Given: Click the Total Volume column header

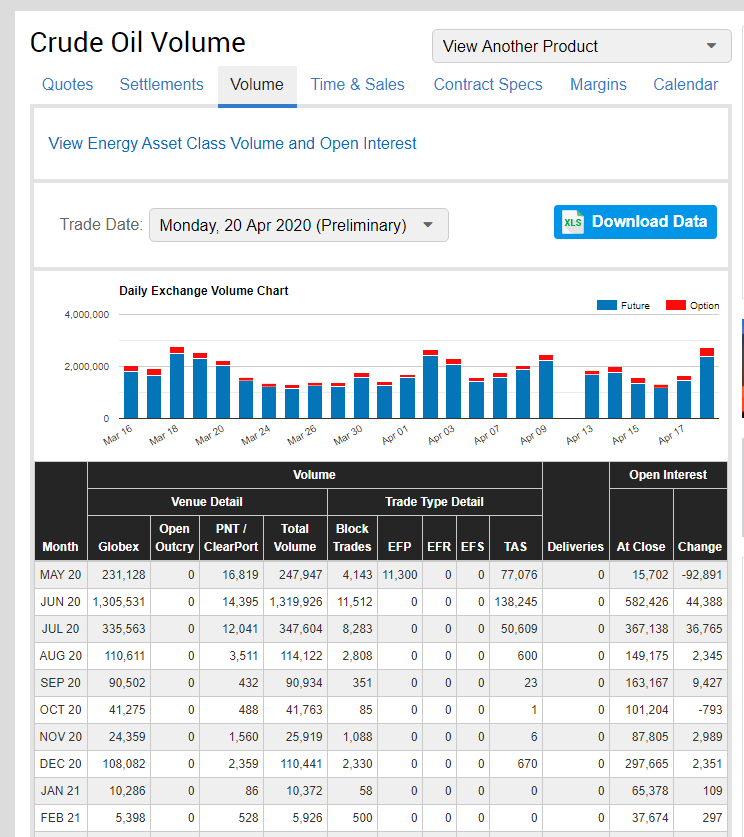Looking at the screenshot, I should point(295,537).
